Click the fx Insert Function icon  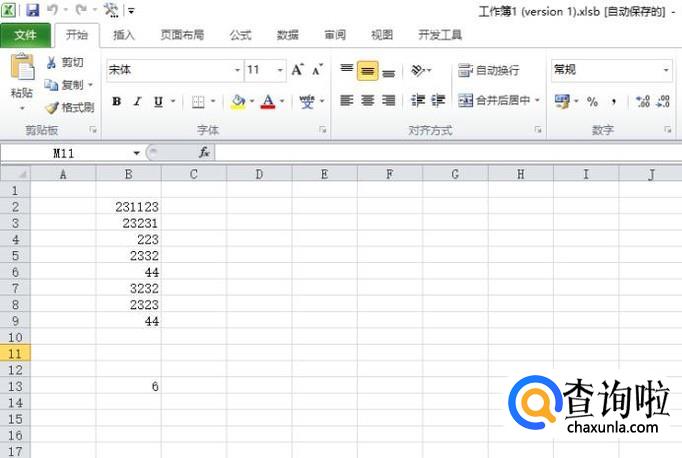[x=204, y=153]
